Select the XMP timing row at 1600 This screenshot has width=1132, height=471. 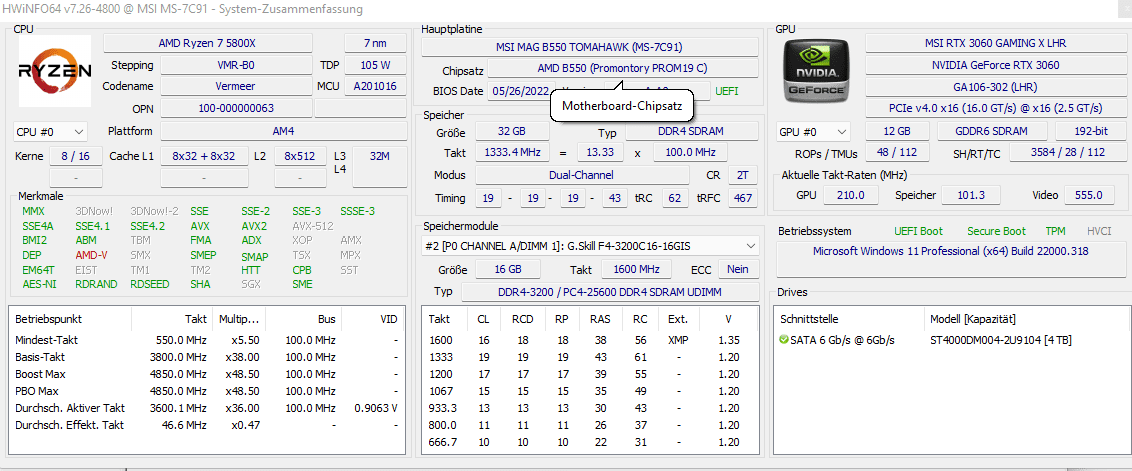point(590,340)
